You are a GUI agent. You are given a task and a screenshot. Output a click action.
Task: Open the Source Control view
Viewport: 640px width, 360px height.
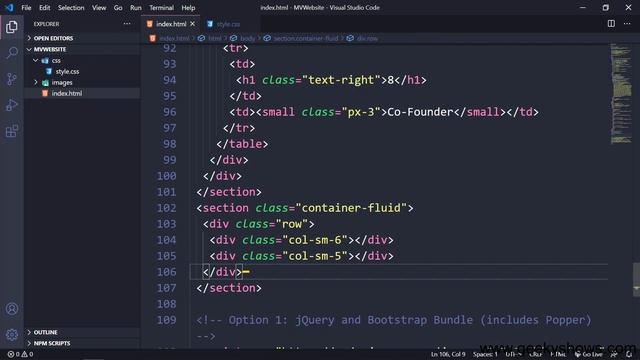click(x=12, y=79)
